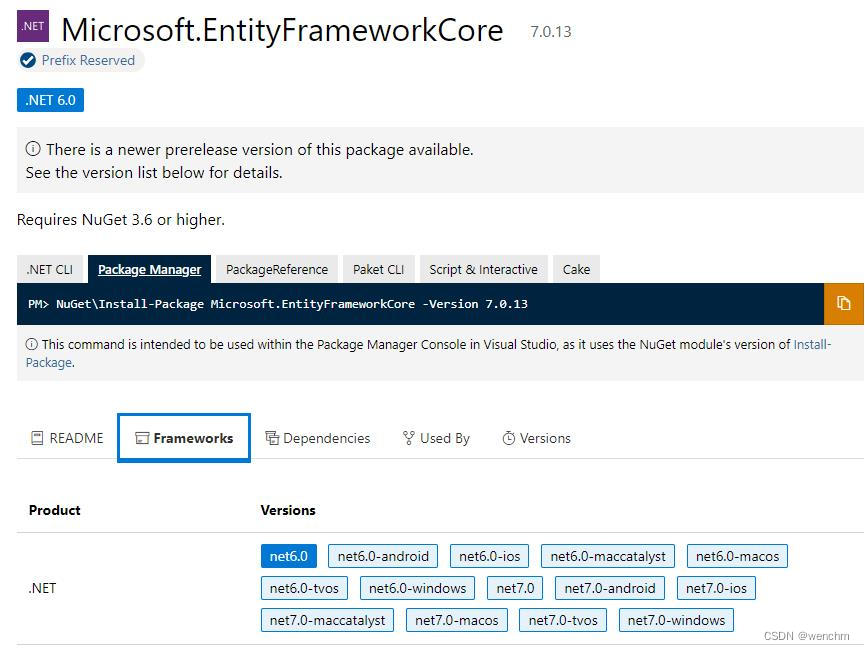Viewport: 865px width, 650px height.
Task: Click the Versions clock icon
Action: (x=509, y=438)
